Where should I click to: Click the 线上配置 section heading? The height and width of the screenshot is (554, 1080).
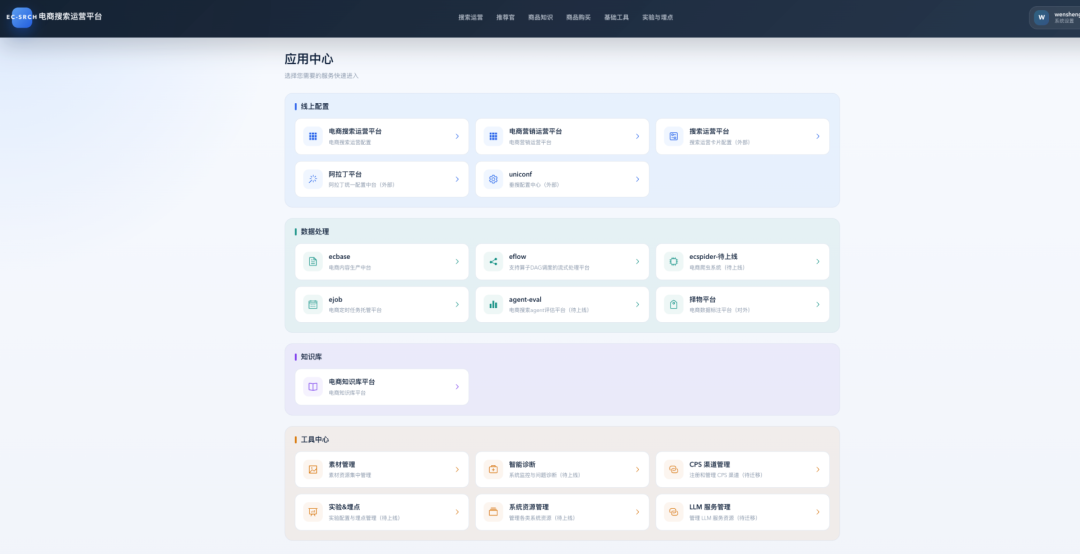315,107
